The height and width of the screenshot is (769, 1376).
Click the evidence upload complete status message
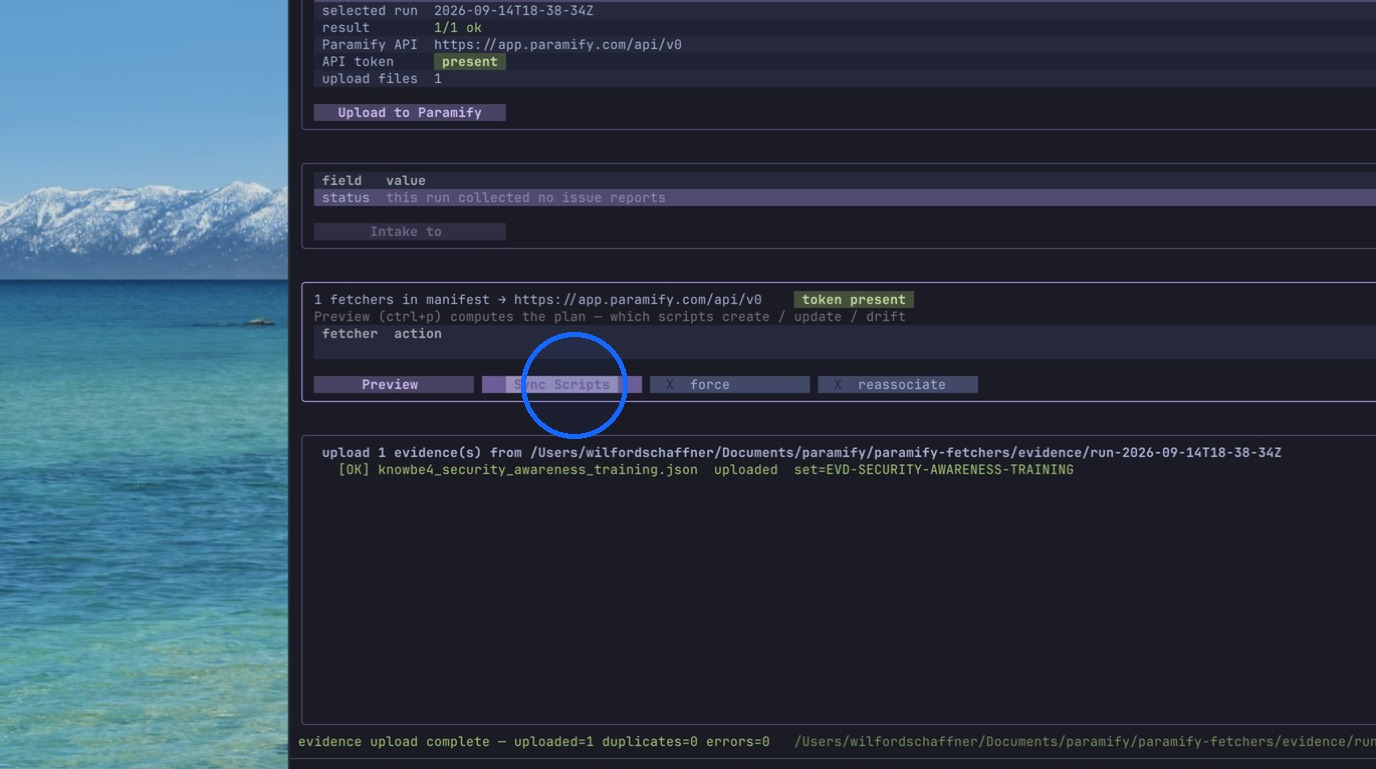click(534, 742)
